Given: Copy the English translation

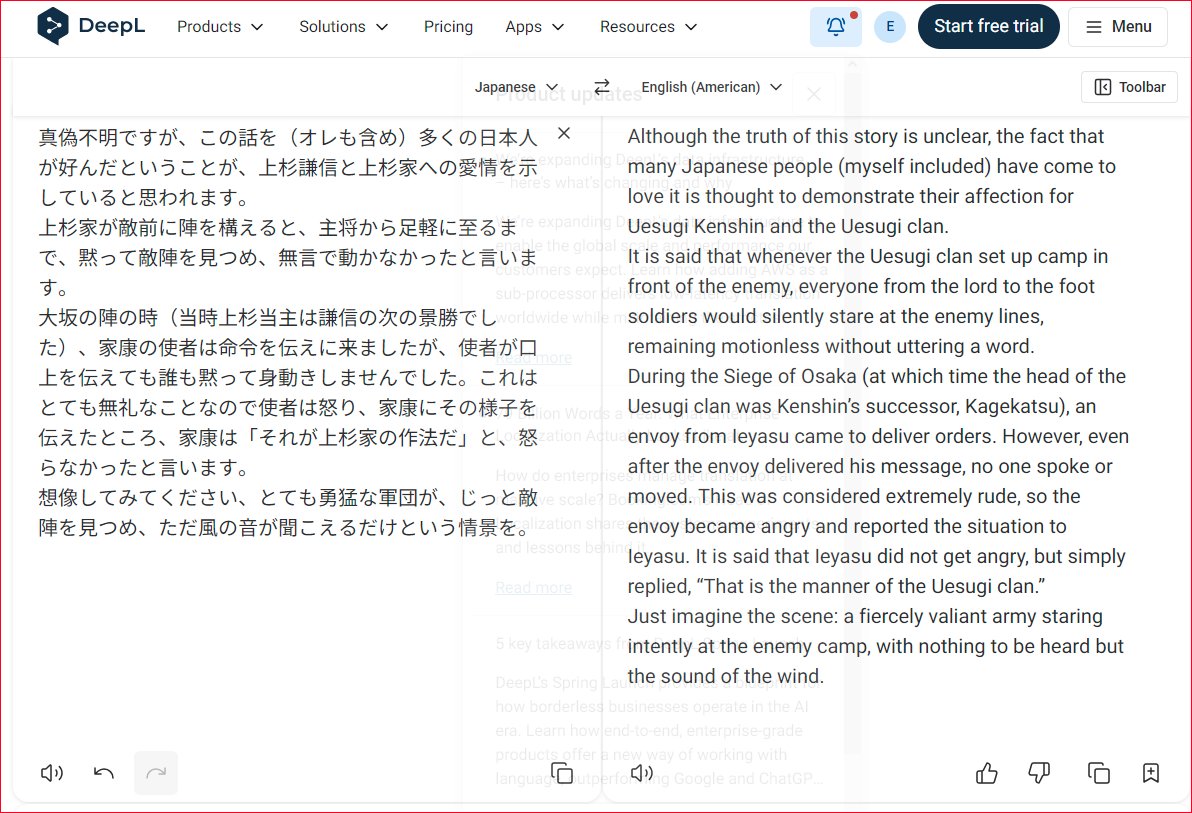Looking at the screenshot, I should pyautogui.click(x=1098, y=773).
